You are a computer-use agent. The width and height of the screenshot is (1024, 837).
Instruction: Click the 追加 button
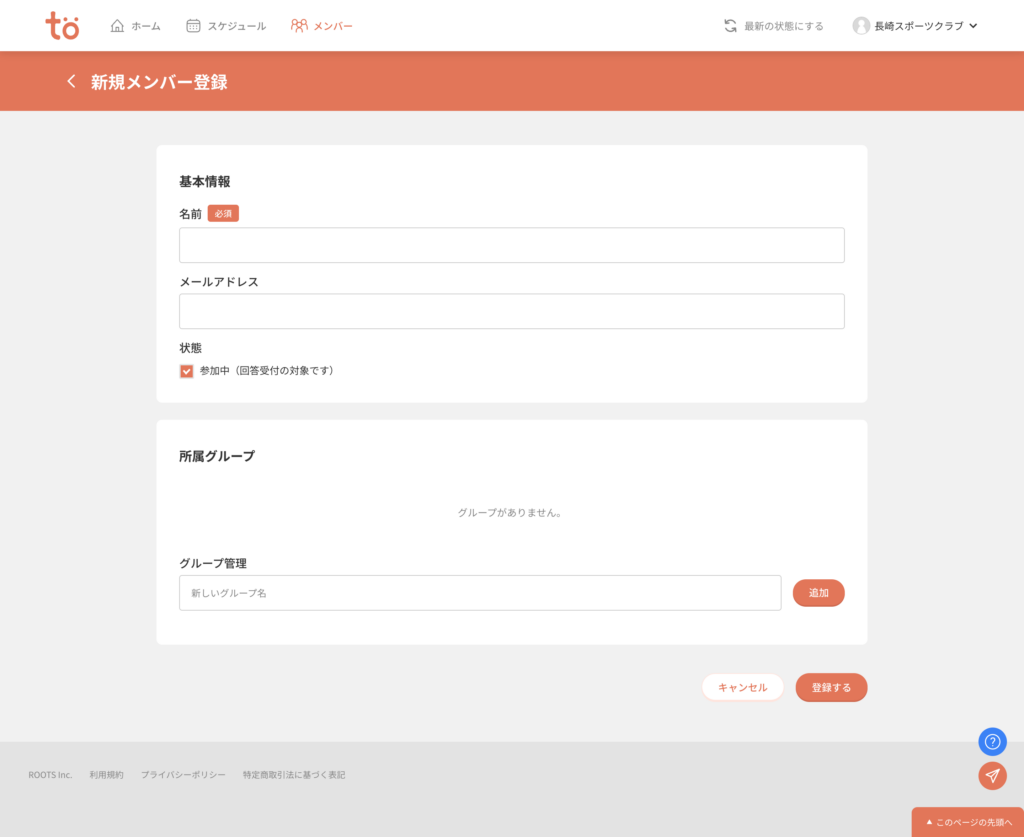click(818, 593)
